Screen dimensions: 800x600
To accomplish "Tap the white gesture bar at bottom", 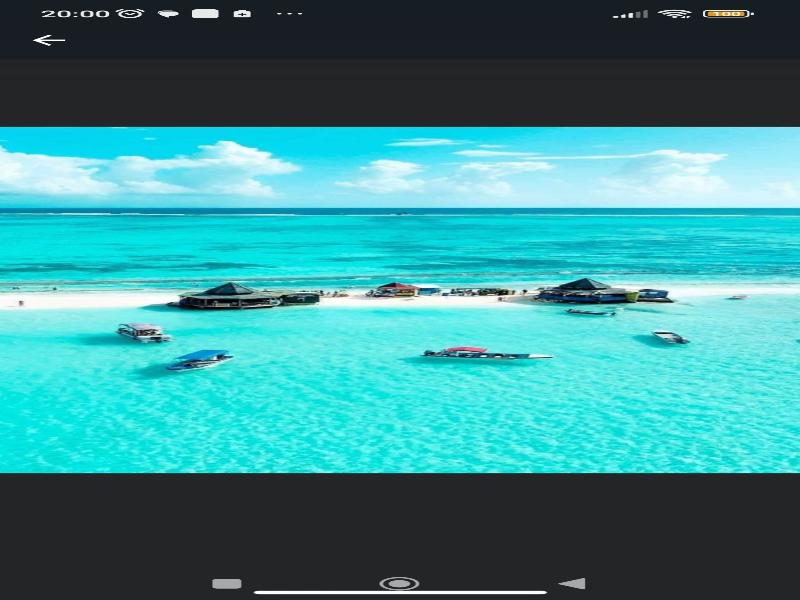I will click(x=400, y=592).
